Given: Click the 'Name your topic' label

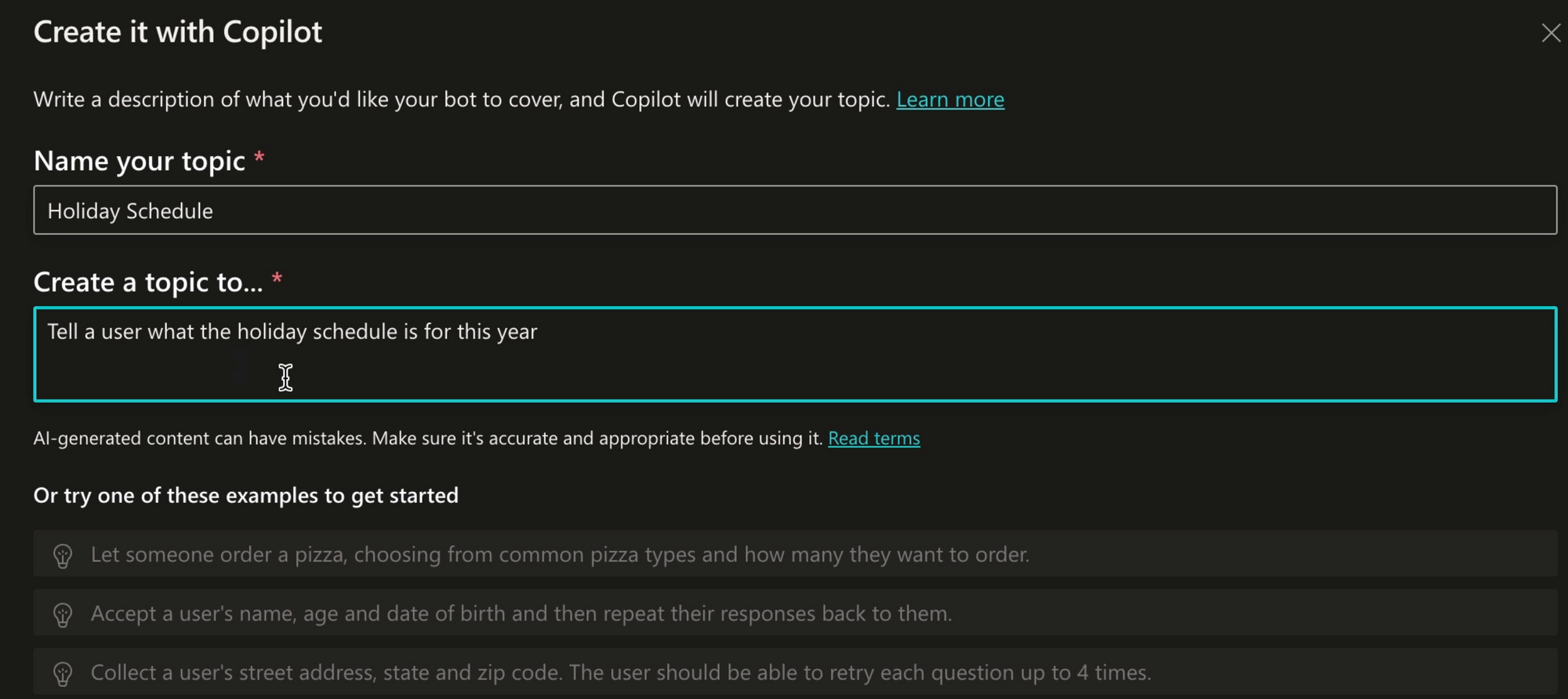Looking at the screenshot, I should pos(140,161).
